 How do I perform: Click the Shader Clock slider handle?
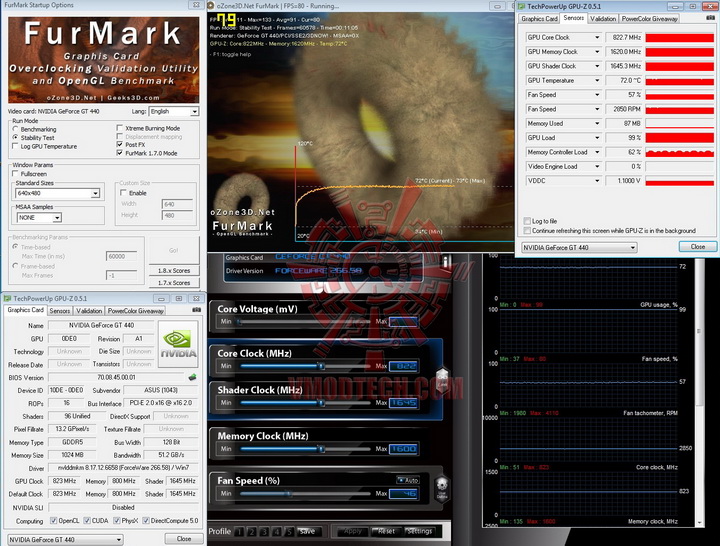pyautogui.click(x=322, y=403)
